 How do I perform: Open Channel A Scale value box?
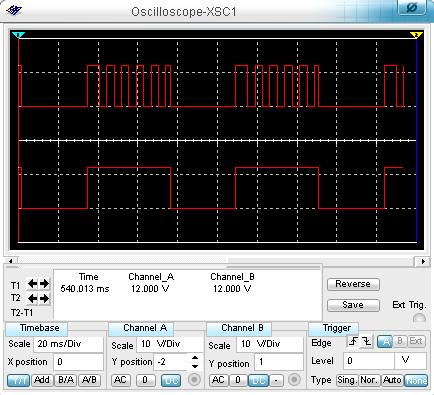pyautogui.click(x=169, y=344)
